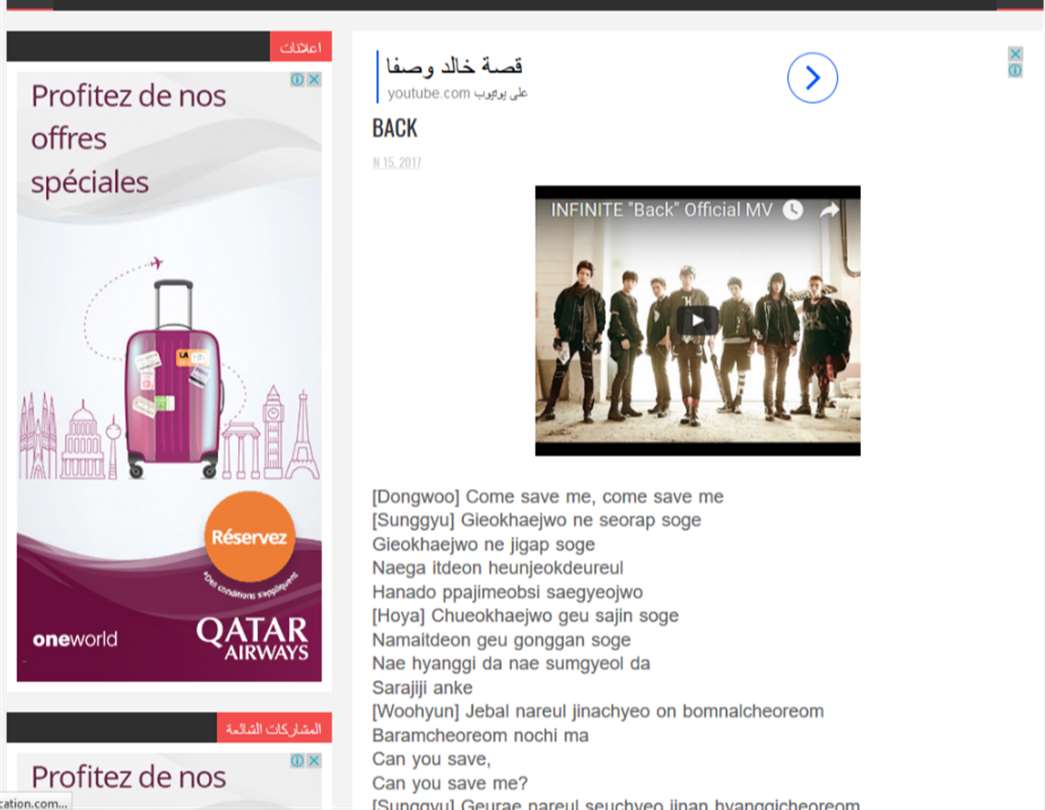
Task: Play the INFINITE Back video
Action: point(697,321)
